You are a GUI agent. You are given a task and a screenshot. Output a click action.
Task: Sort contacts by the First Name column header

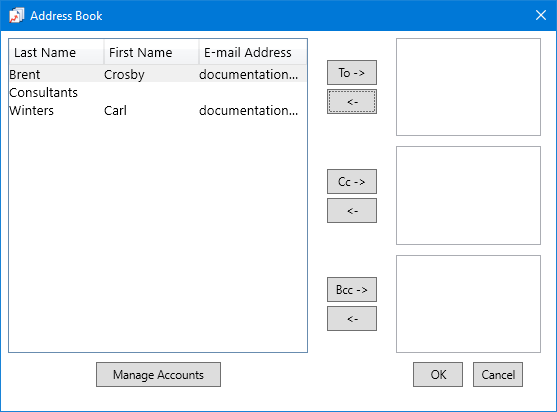[x=151, y=53]
